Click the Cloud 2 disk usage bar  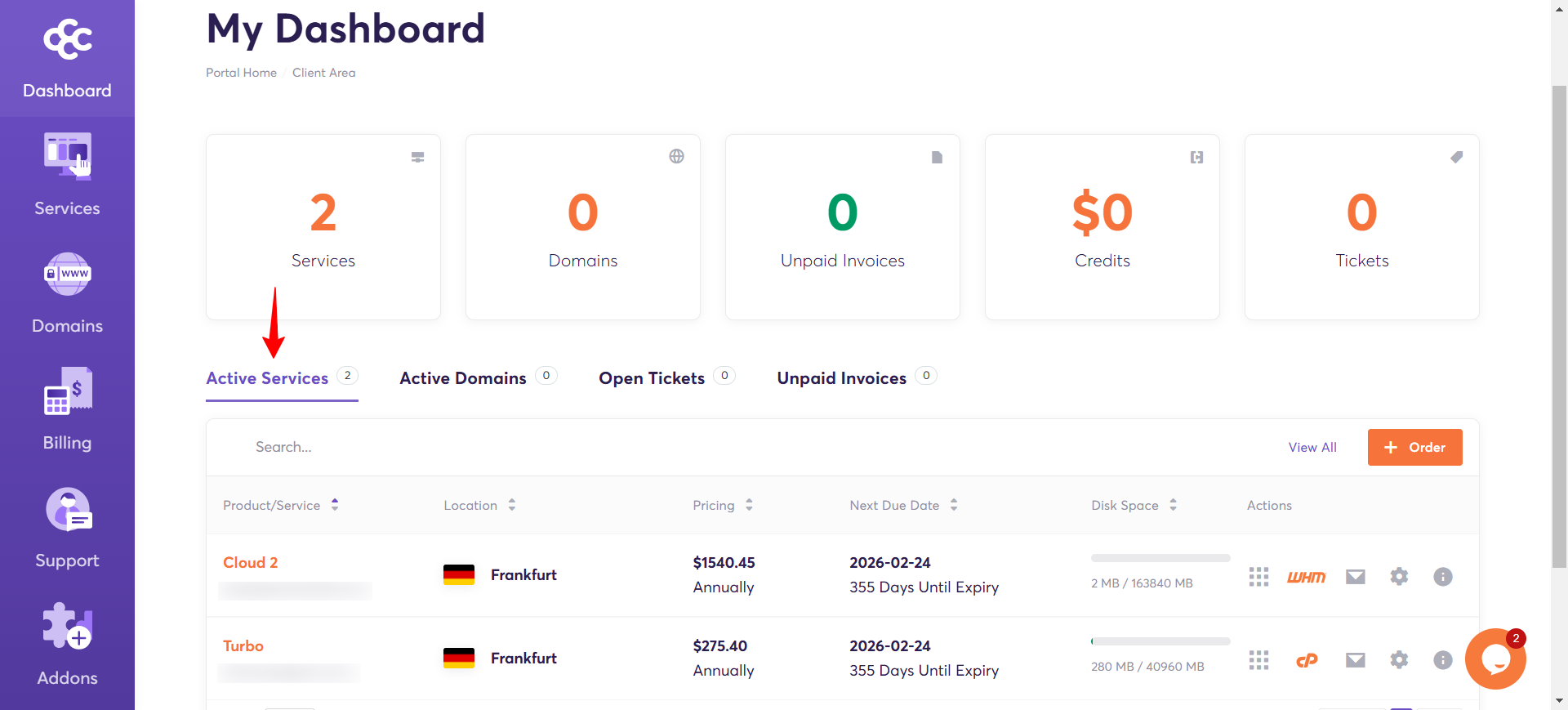[1160, 558]
